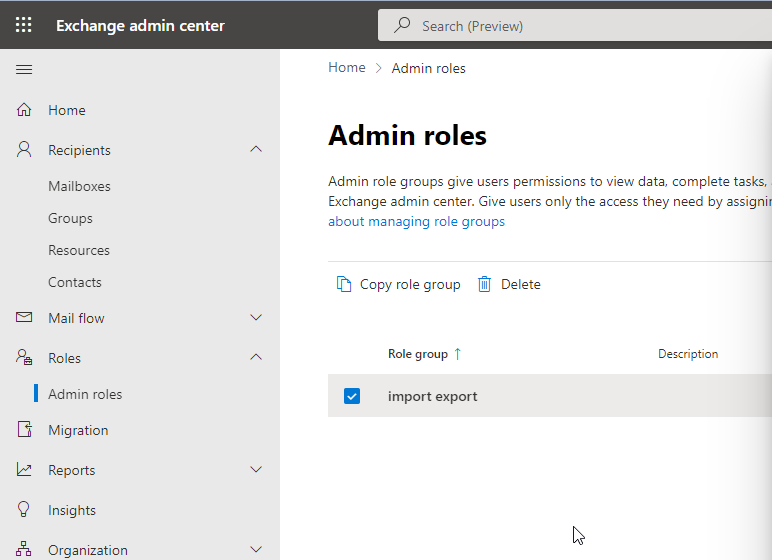Delete the selected role group

509,284
